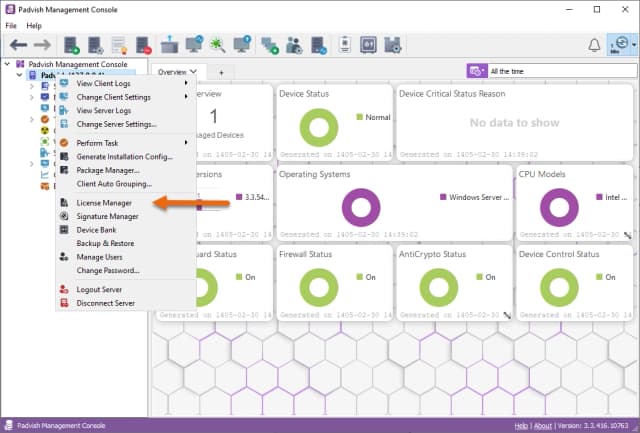
Task: Click the ID badge toolbar icon
Action: pyautogui.click(x=345, y=45)
